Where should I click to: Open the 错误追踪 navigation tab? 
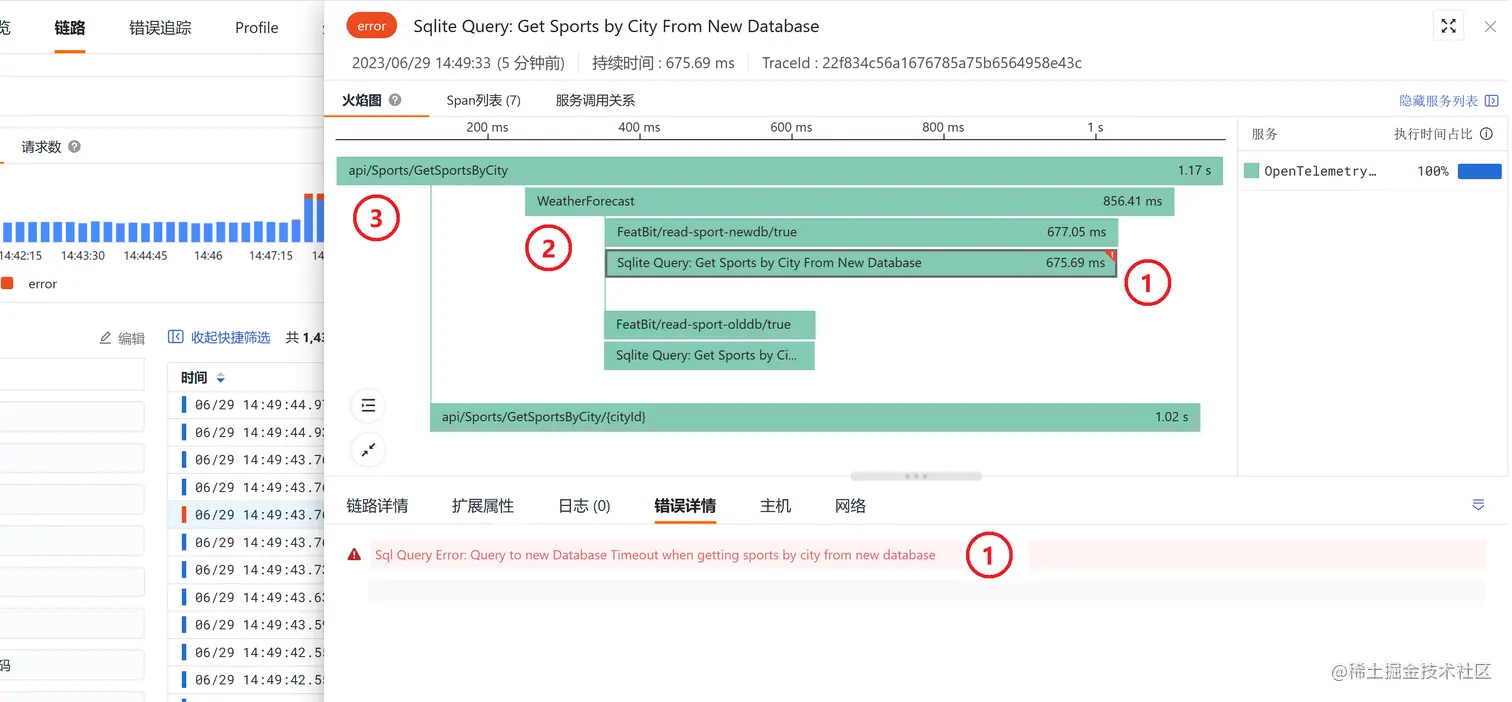[x=160, y=28]
